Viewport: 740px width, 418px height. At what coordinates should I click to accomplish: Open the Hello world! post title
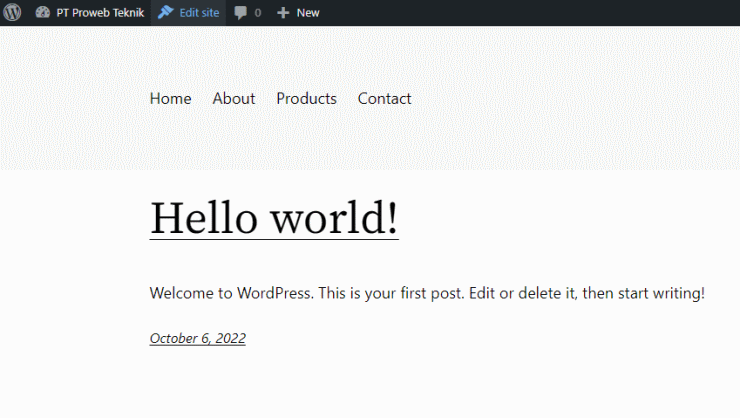pyautogui.click(x=274, y=218)
